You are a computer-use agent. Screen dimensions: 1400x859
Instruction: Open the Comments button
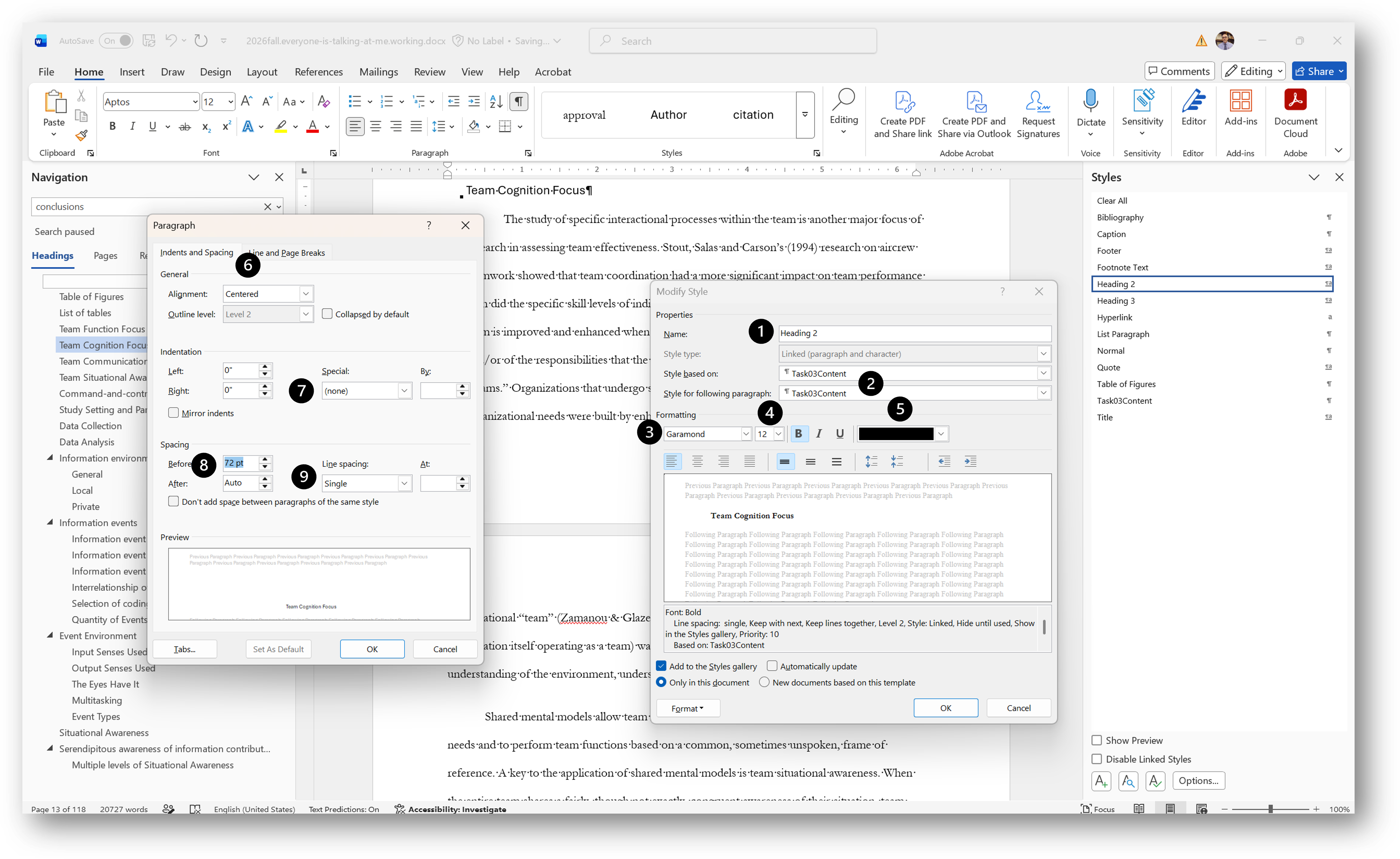point(1179,72)
